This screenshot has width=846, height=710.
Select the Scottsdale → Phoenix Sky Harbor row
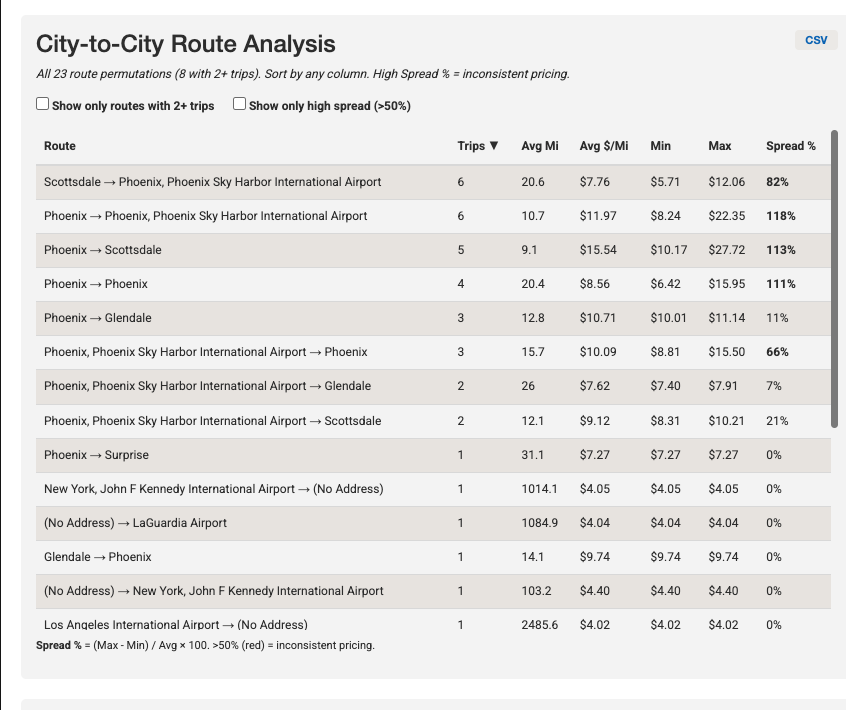212,182
